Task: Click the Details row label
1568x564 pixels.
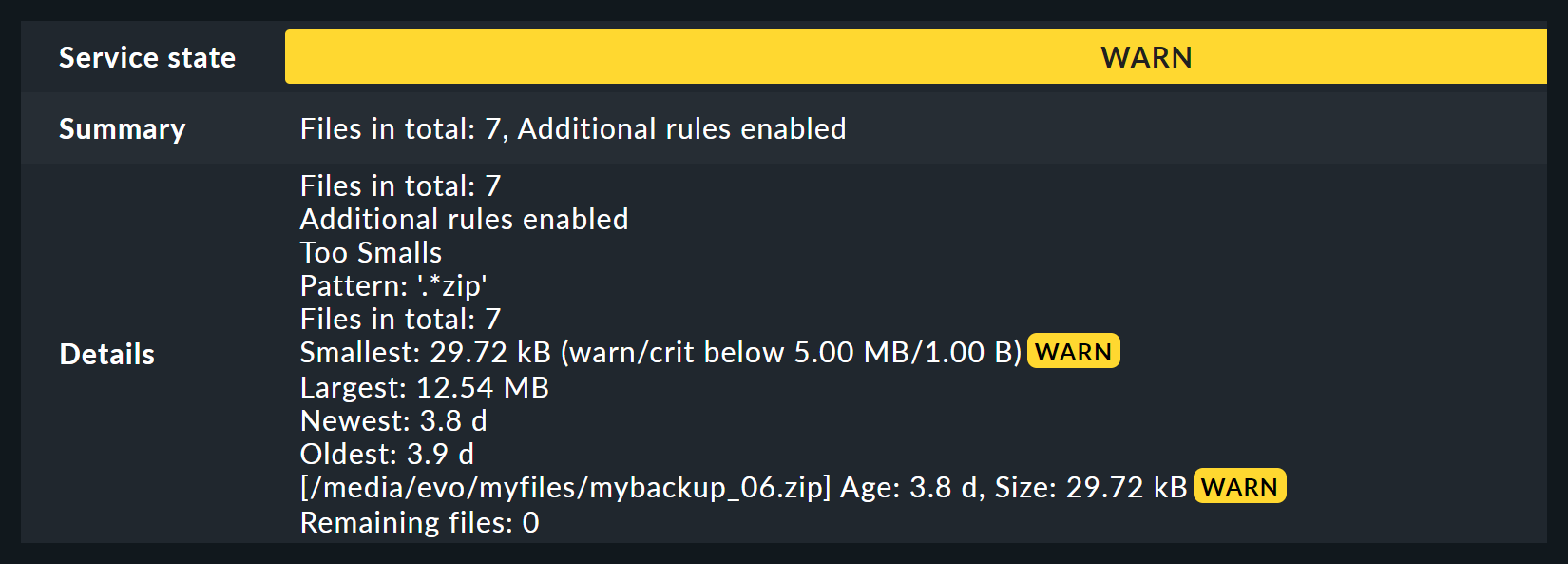Action: point(106,355)
